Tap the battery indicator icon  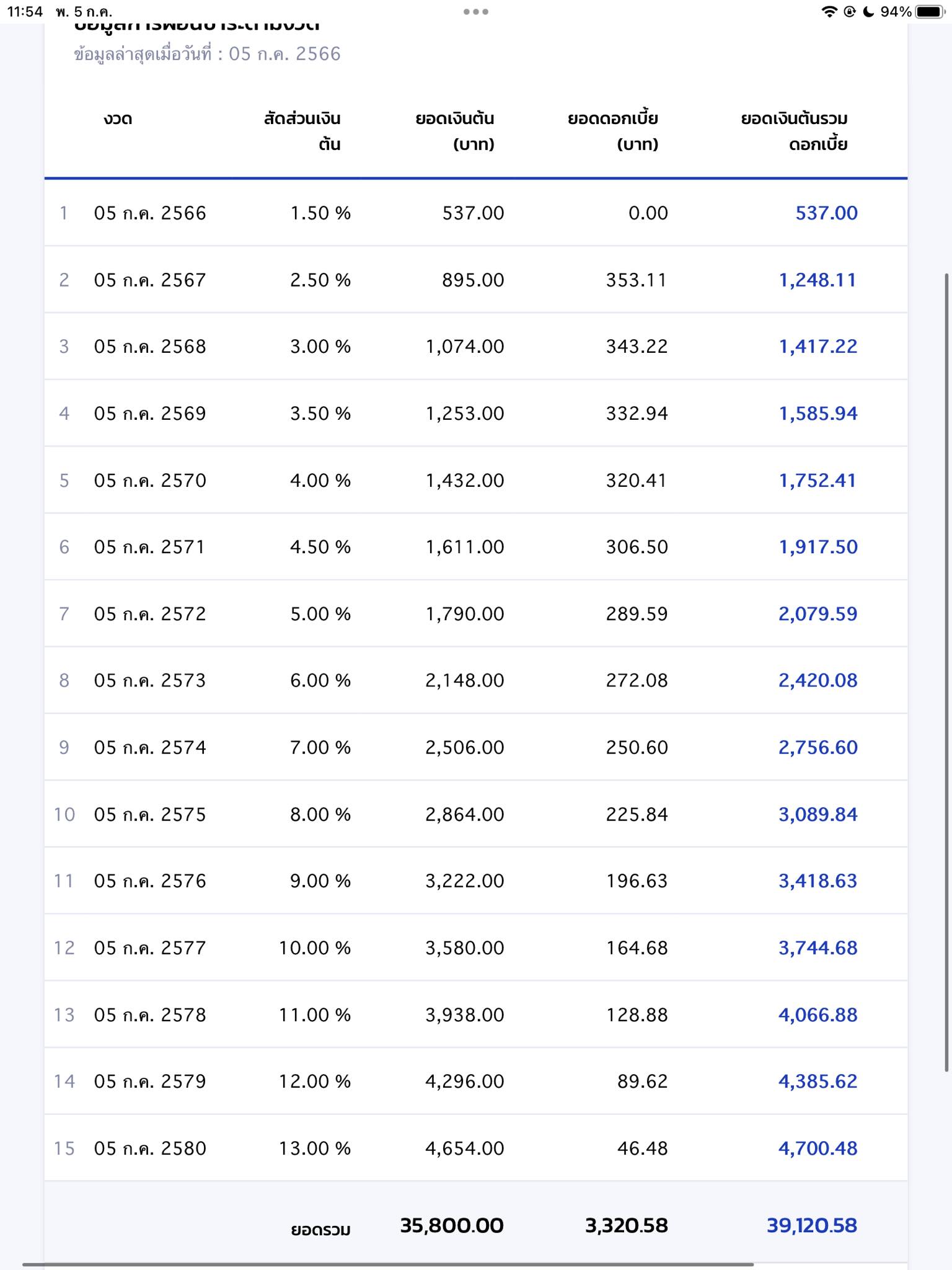coord(931,12)
